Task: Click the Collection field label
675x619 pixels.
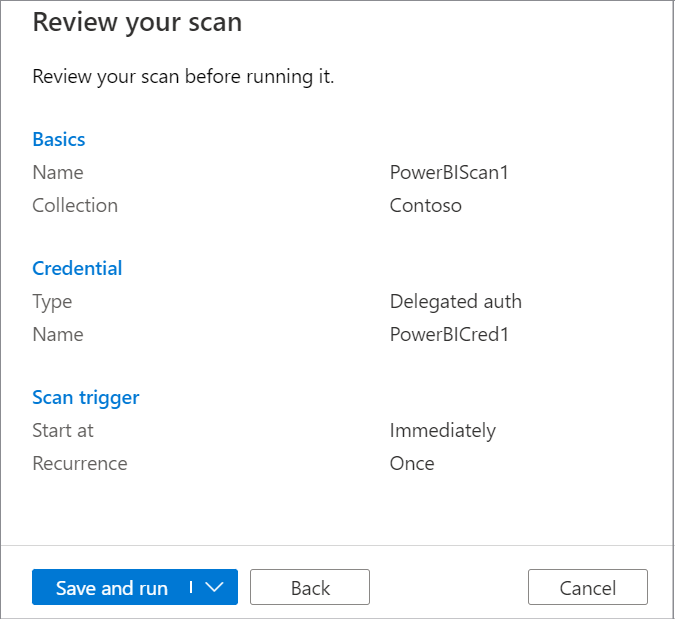Action: coord(75,205)
